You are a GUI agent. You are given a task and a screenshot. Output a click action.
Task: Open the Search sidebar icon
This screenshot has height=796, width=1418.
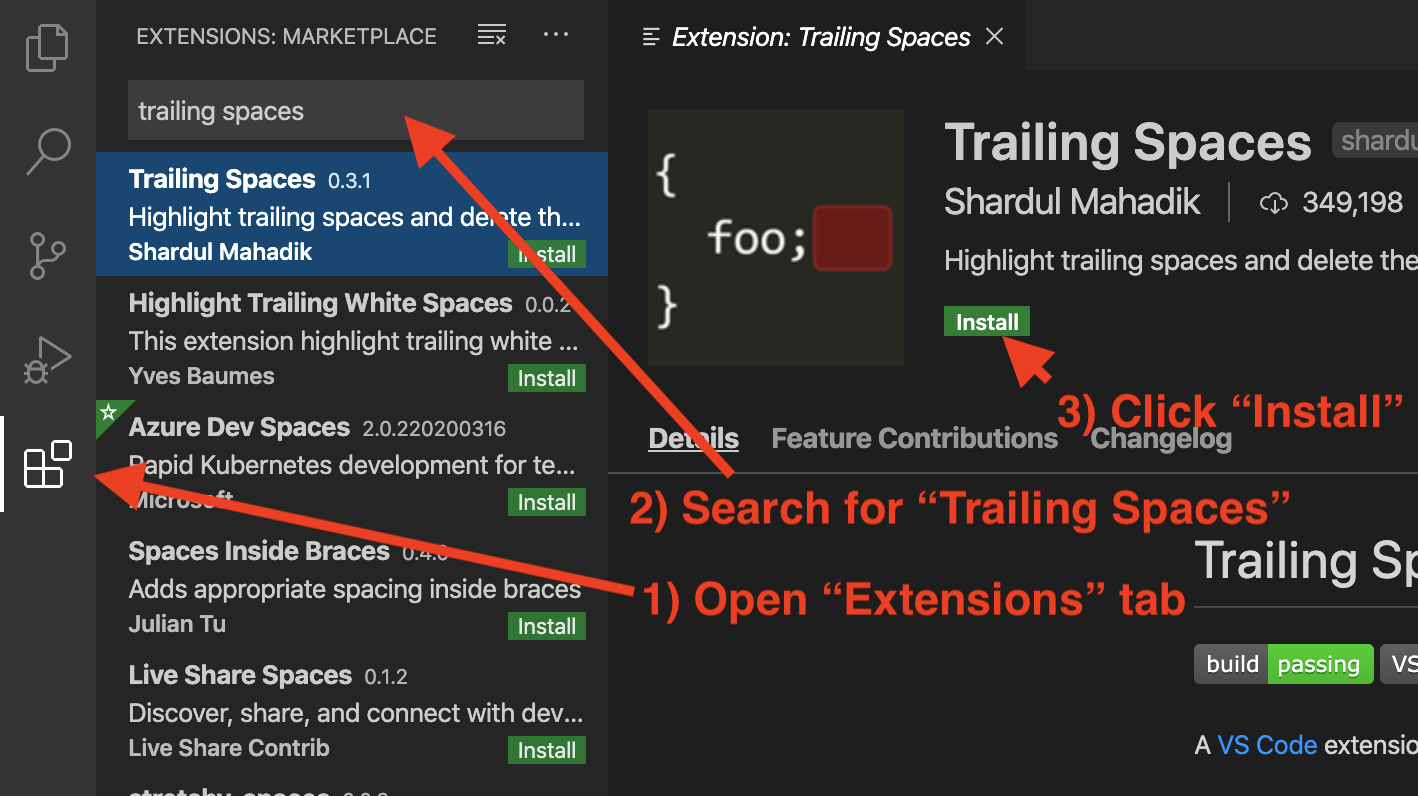point(46,150)
